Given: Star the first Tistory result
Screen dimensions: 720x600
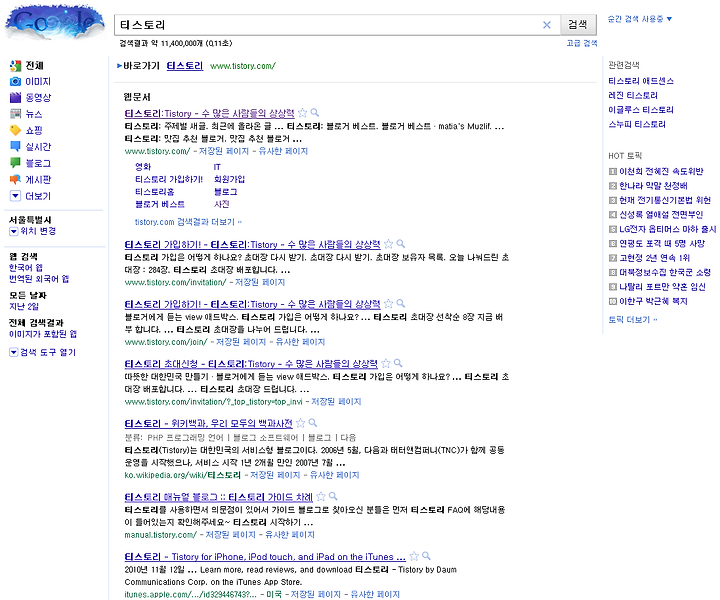Looking at the screenshot, I should pos(302,113).
